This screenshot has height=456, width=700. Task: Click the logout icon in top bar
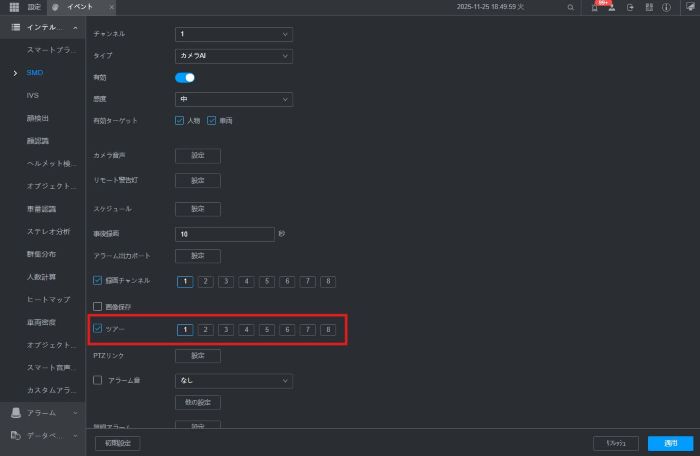[629, 7]
